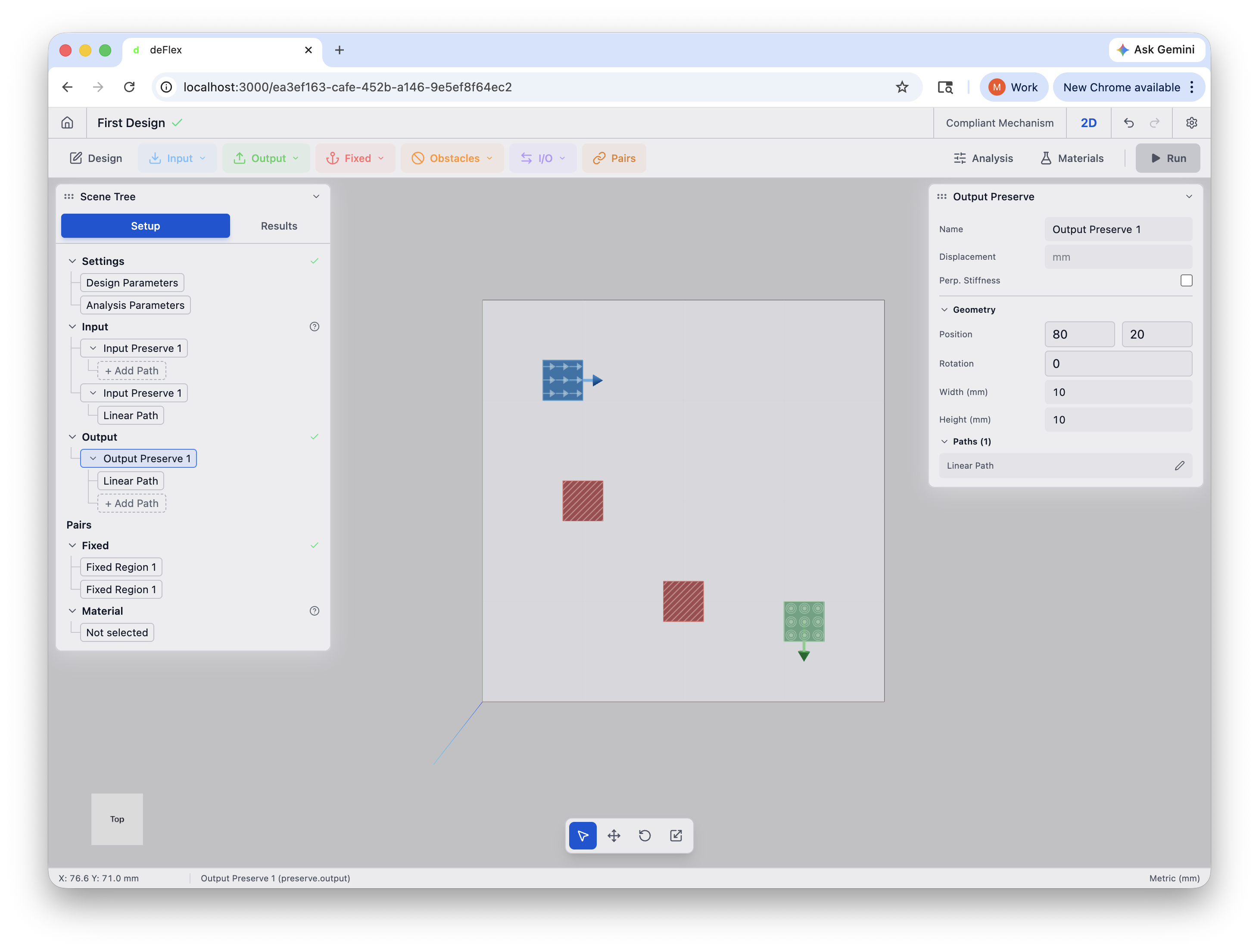
Task: Go to the home icon in app header
Action: (67, 123)
